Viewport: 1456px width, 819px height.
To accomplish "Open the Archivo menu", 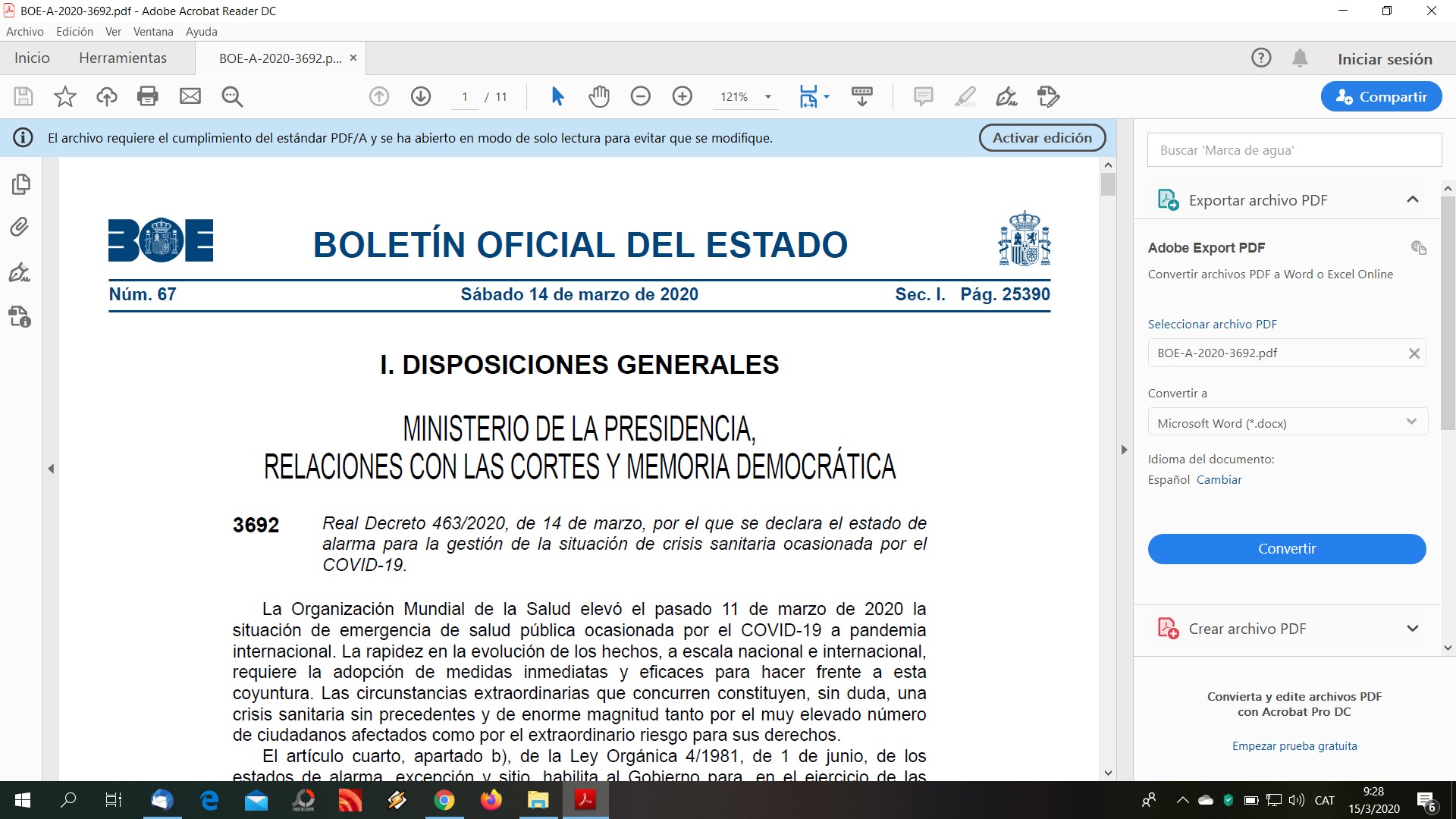I will coord(25,32).
